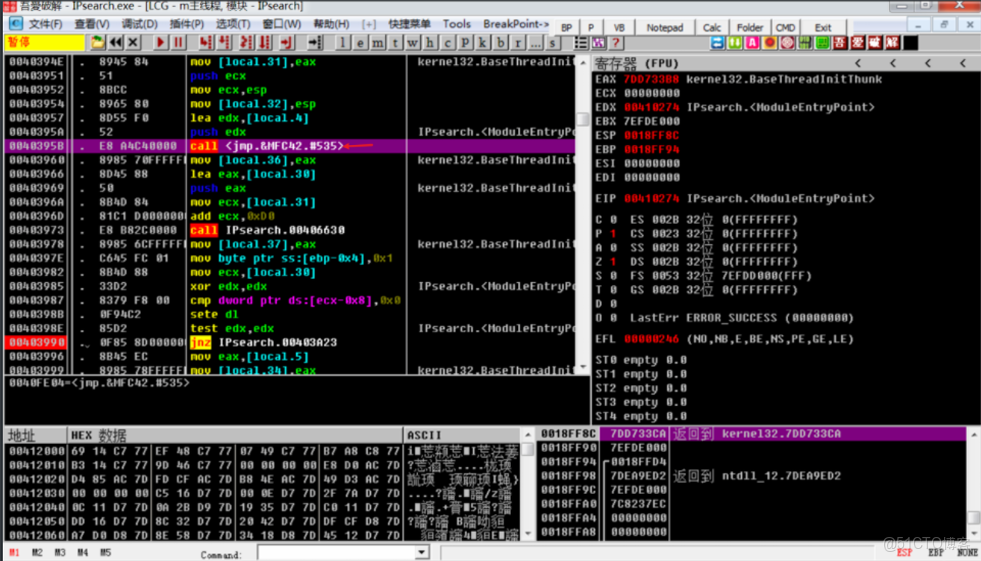Click the black color square in toolbar

(x=910, y=43)
